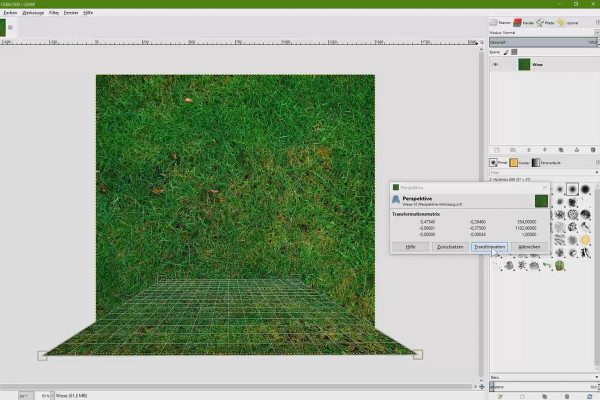Screen dimensions: 600x400
Task: Hide the Wiese layer with eye icon
Action: [x=495, y=64]
